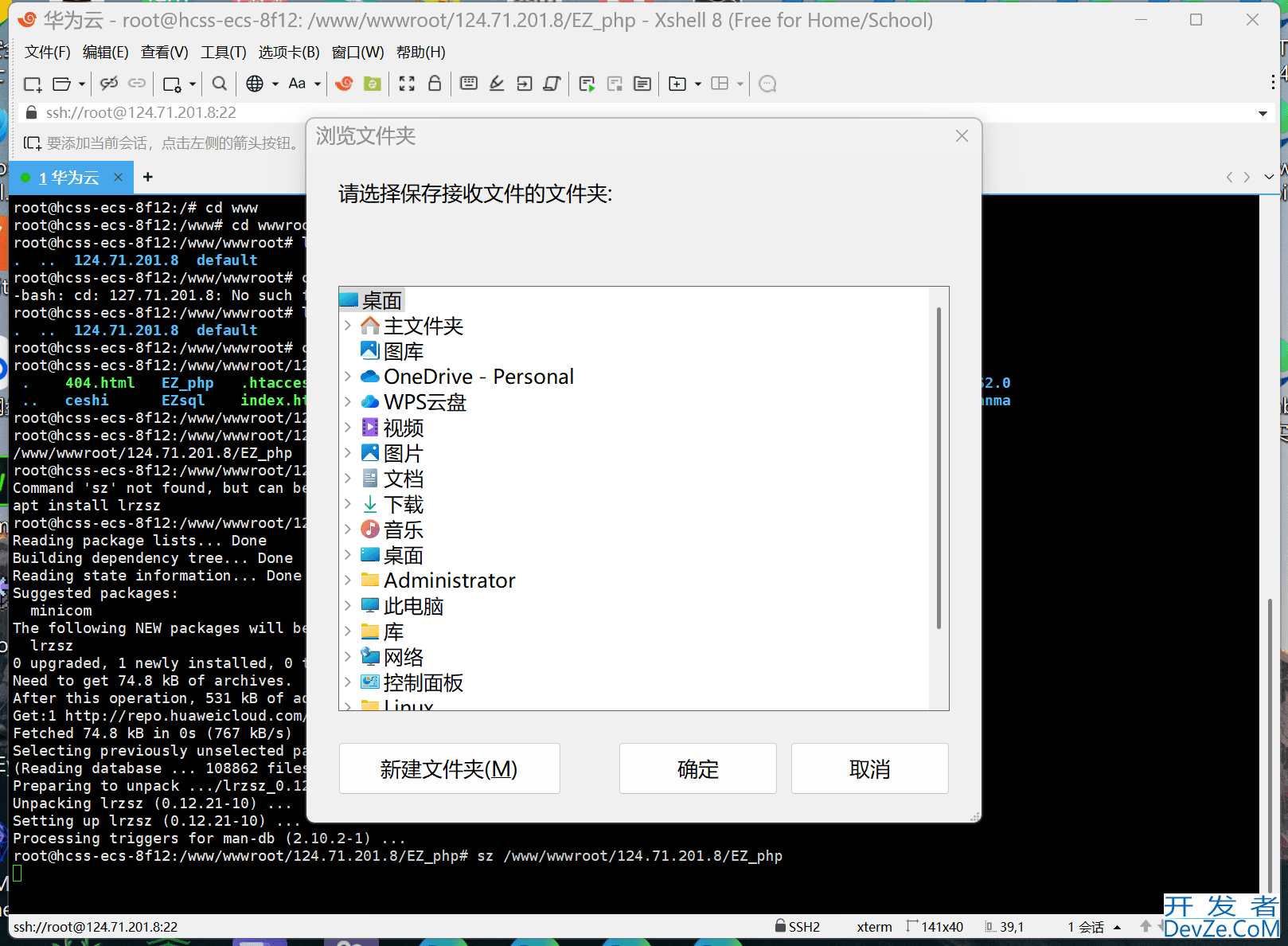Select the 图库 folder item
1288x946 pixels.
[392, 351]
